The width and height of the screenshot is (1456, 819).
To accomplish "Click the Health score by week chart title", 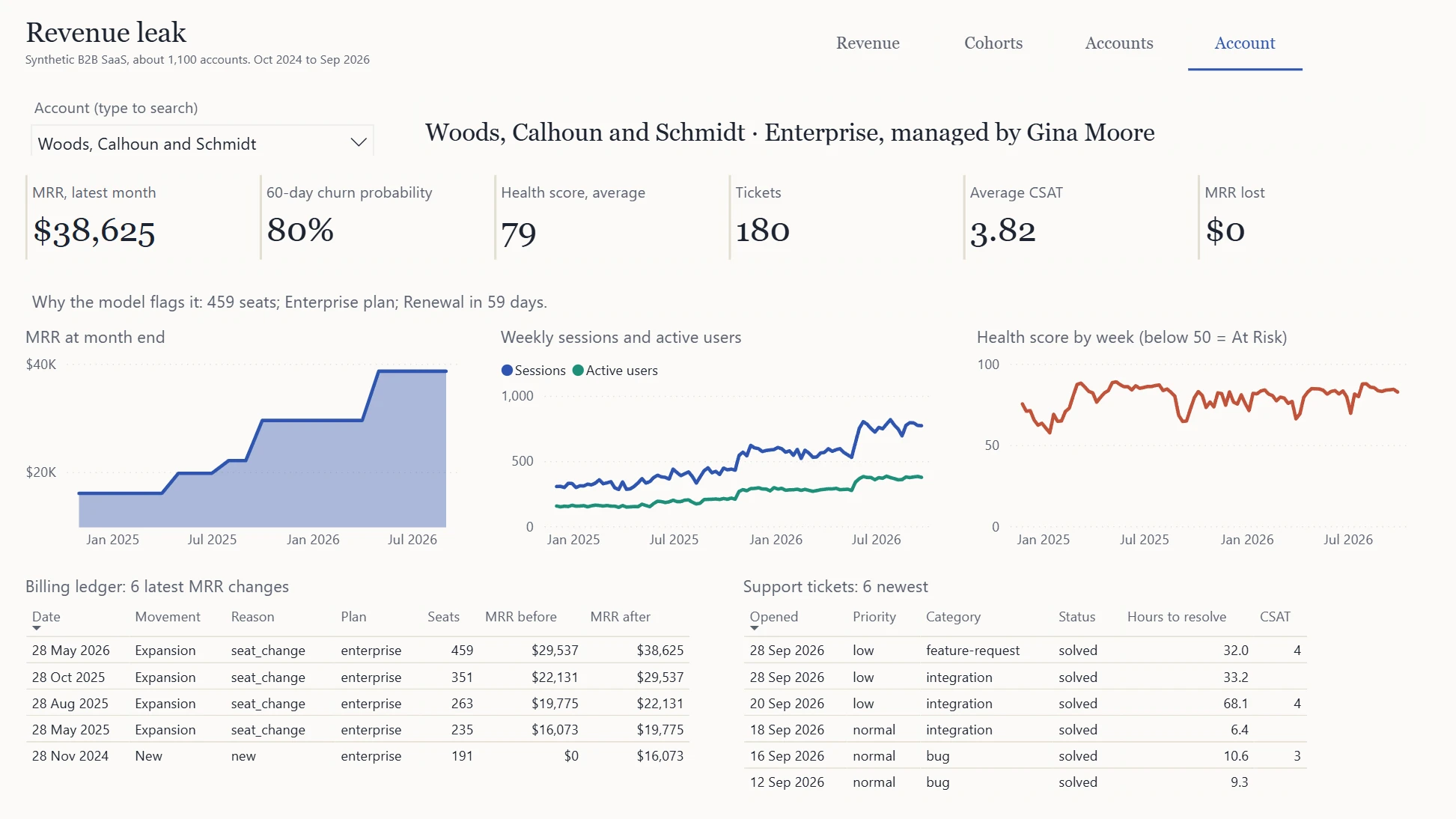I will (1131, 338).
